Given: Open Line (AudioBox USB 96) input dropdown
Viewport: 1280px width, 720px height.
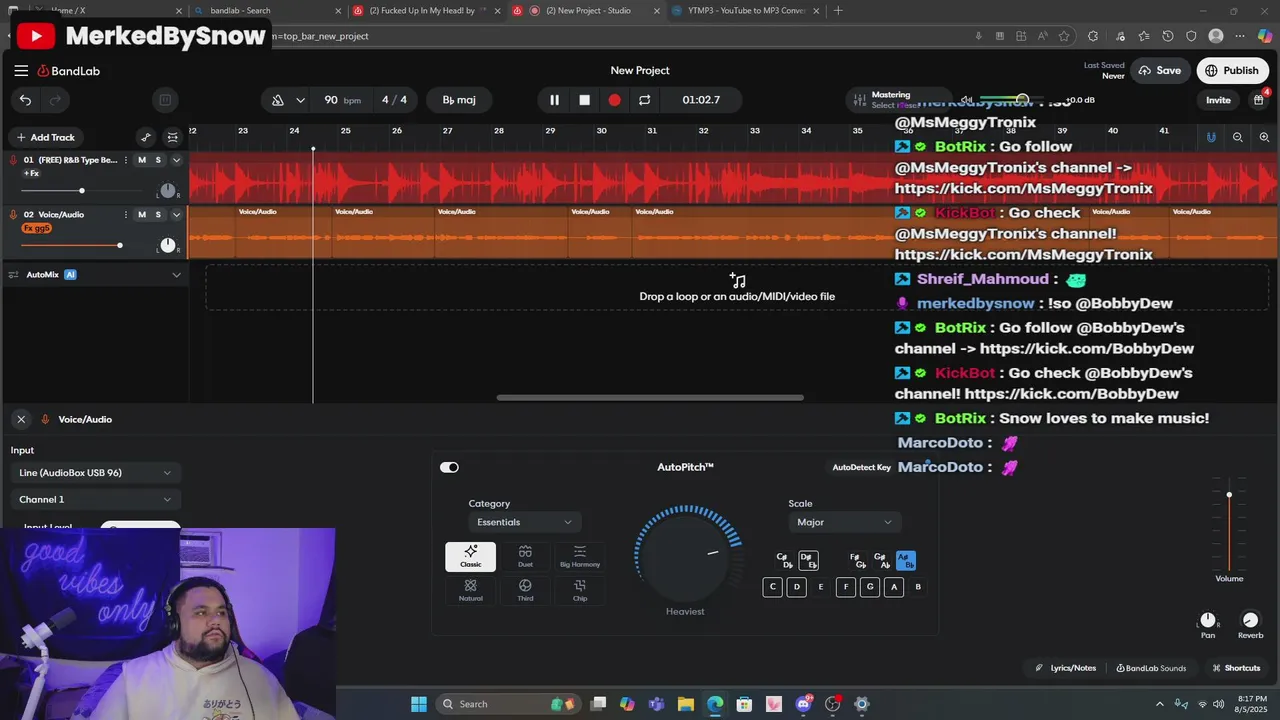Looking at the screenshot, I should (x=95, y=473).
